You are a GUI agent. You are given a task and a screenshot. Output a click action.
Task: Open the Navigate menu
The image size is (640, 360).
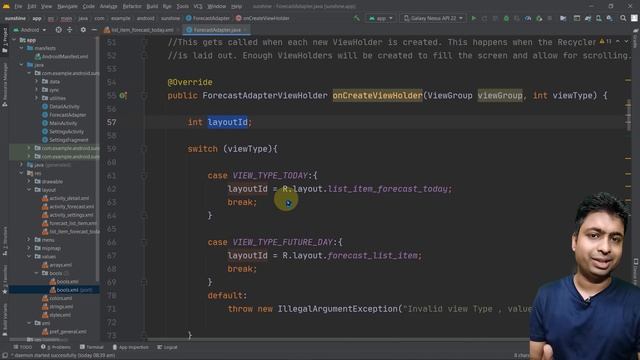click(67, 6)
